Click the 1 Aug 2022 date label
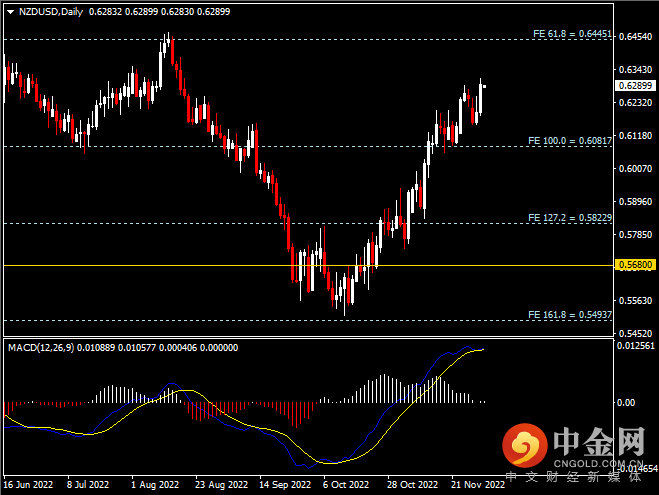The height and width of the screenshot is (495, 659). [x=153, y=487]
